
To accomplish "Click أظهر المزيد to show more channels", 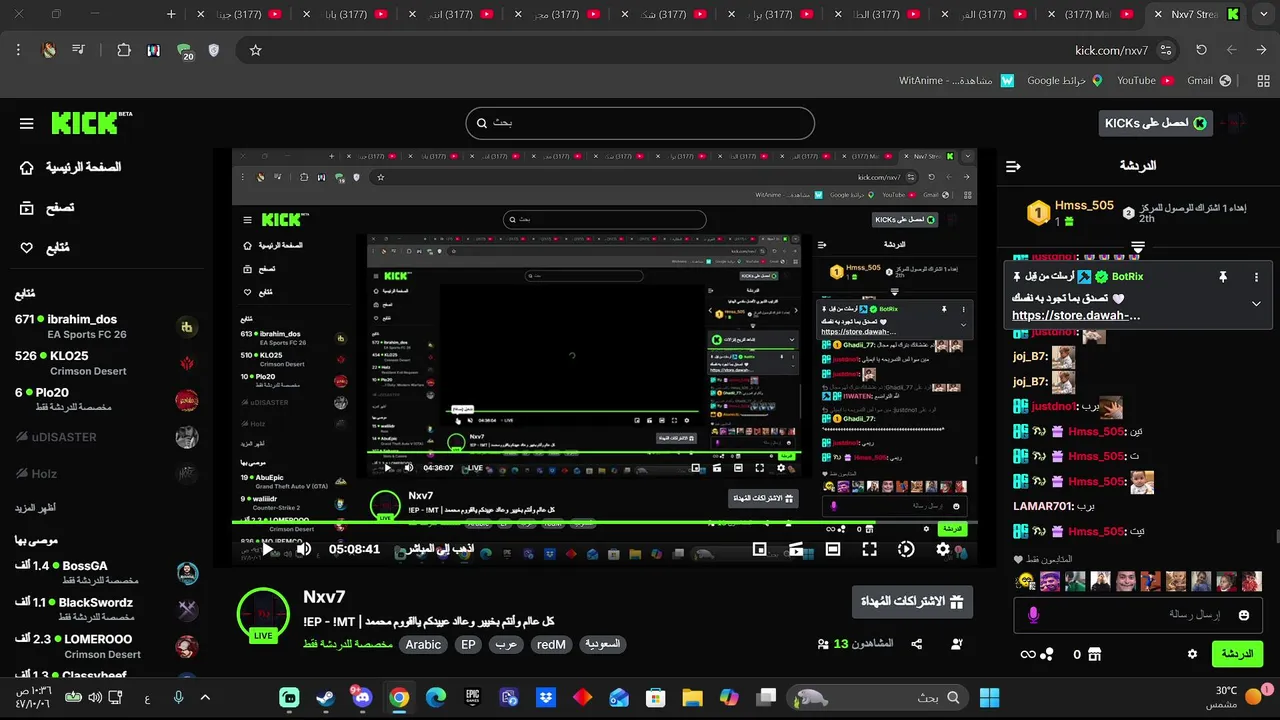I will point(35,508).
